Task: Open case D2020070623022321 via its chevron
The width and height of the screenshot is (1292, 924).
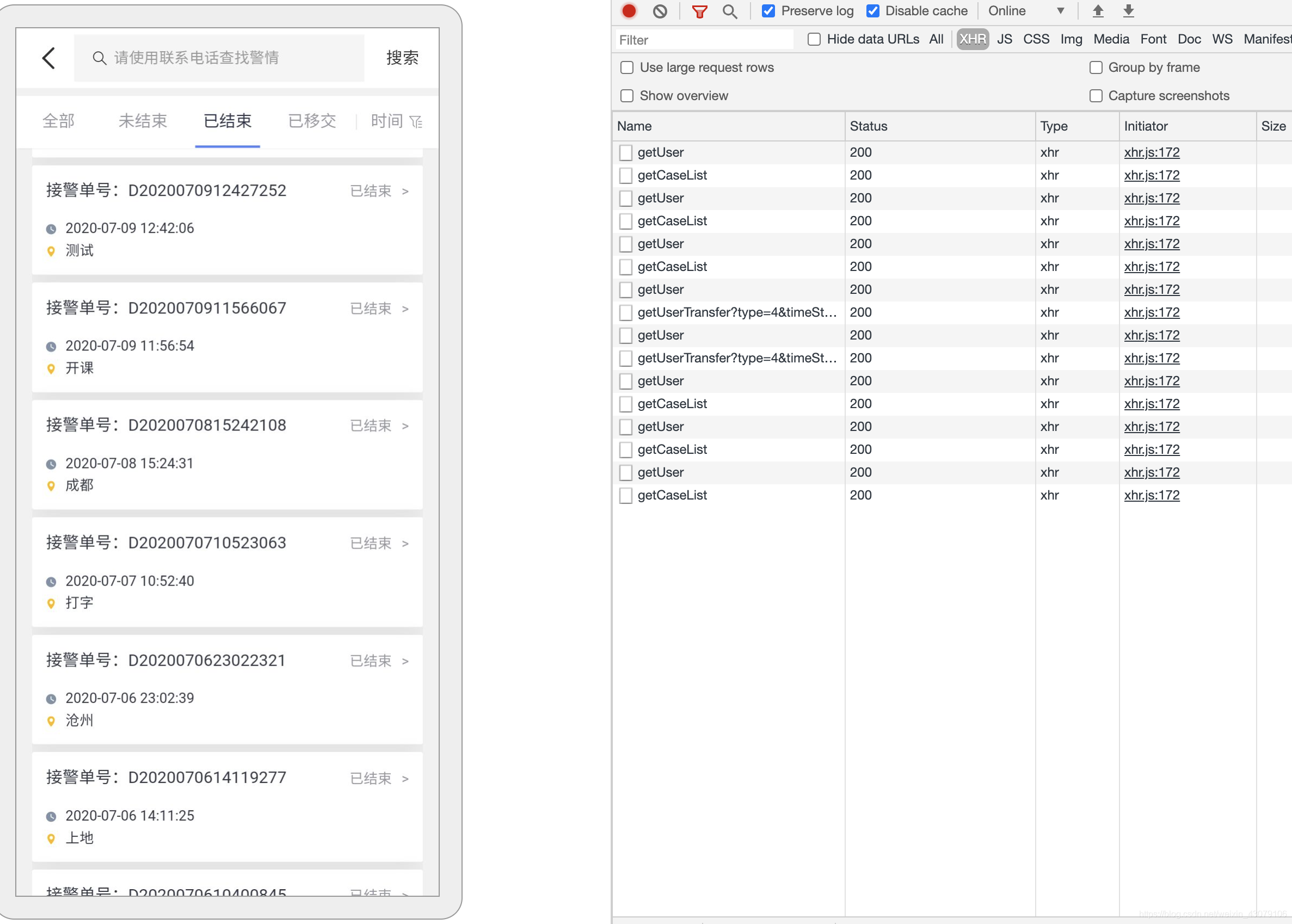Action: point(405,661)
